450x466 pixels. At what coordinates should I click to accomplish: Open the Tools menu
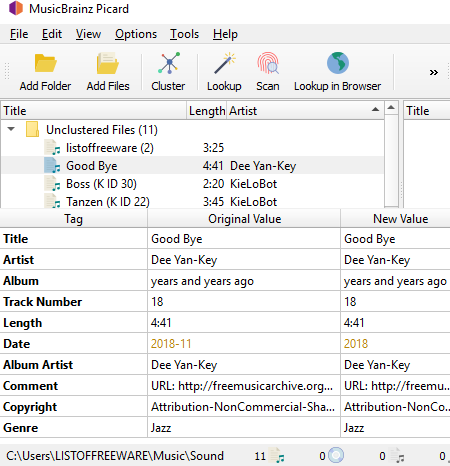click(184, 34)
